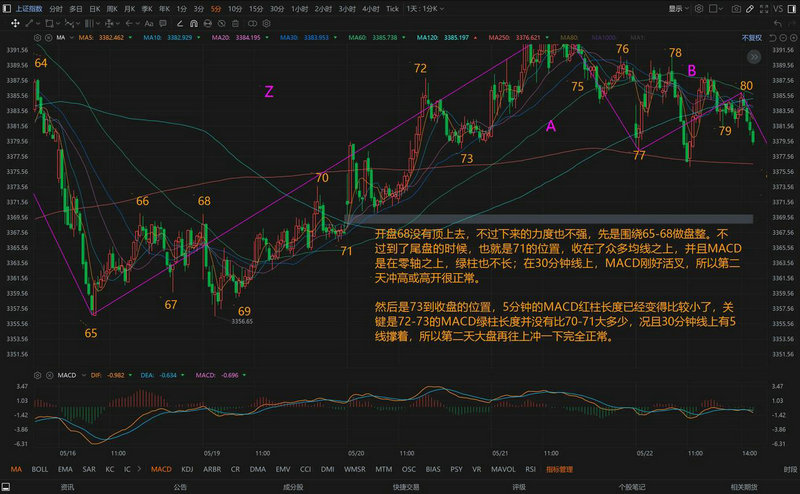Open the 资讯 news section
This screenshot has height=494, width=800.
[x=67, y=487]
